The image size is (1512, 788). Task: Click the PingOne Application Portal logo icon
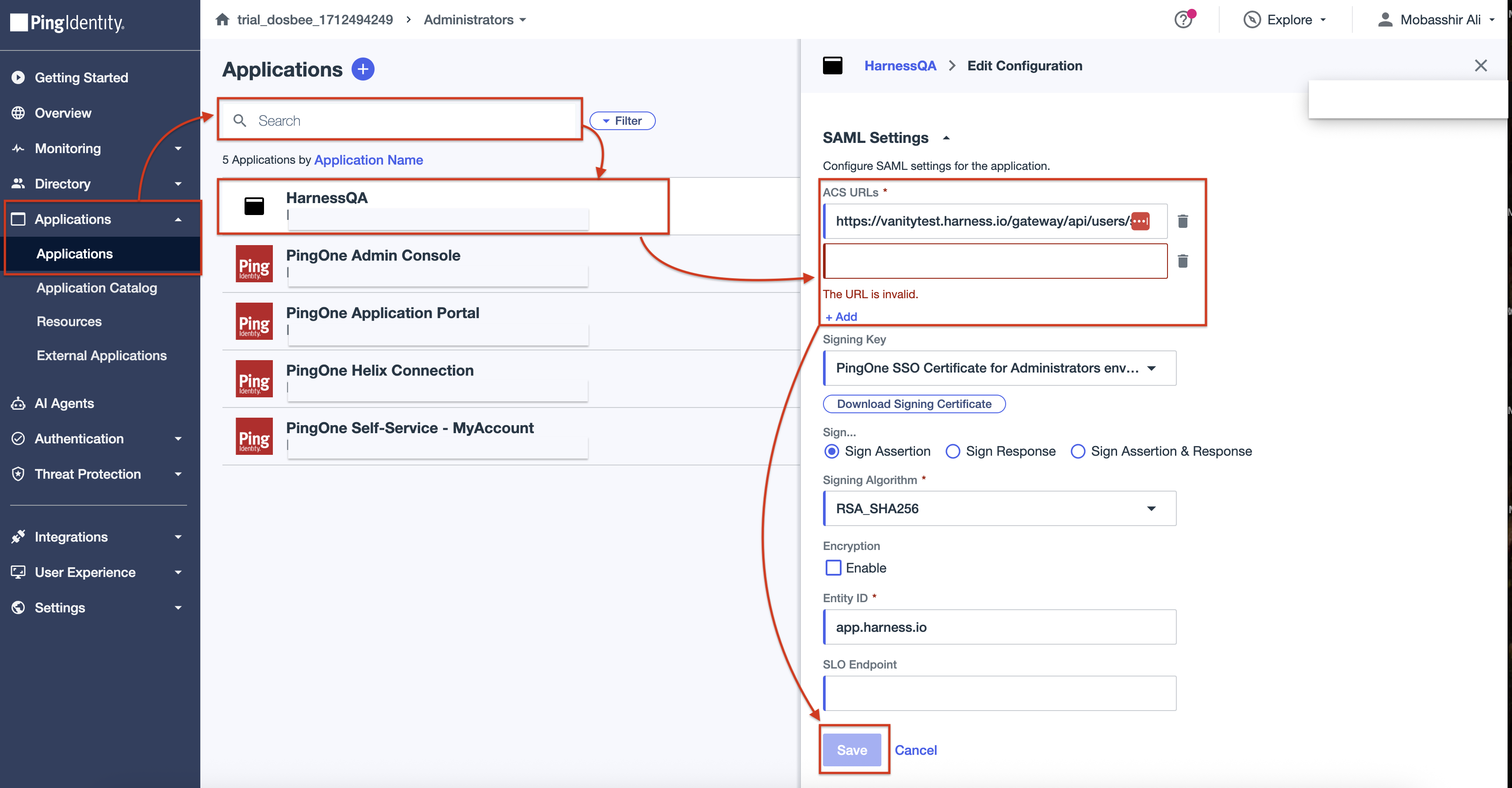pyautogui.click(x=254, y=321)
